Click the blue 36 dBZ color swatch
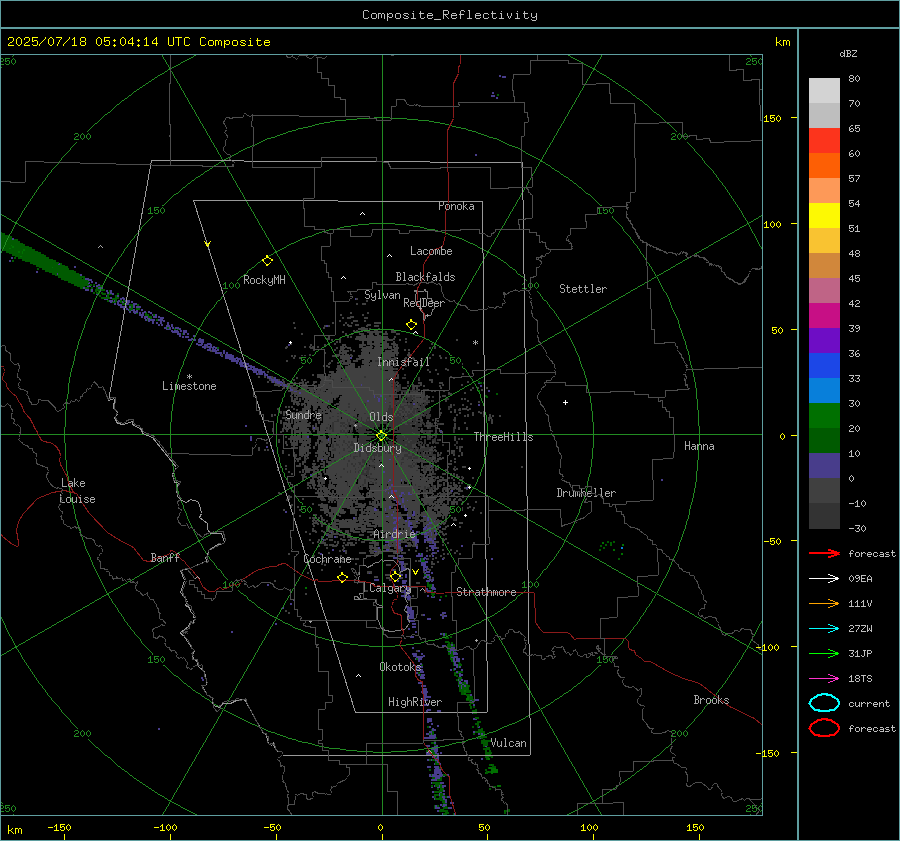 pos(824,366)
